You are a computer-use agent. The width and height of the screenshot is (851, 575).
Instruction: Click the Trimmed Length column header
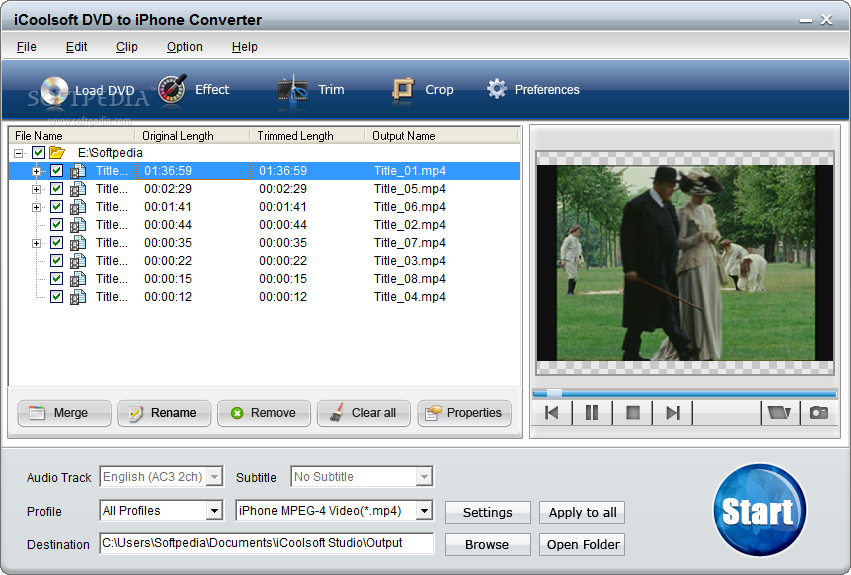(x=307, y=136)
